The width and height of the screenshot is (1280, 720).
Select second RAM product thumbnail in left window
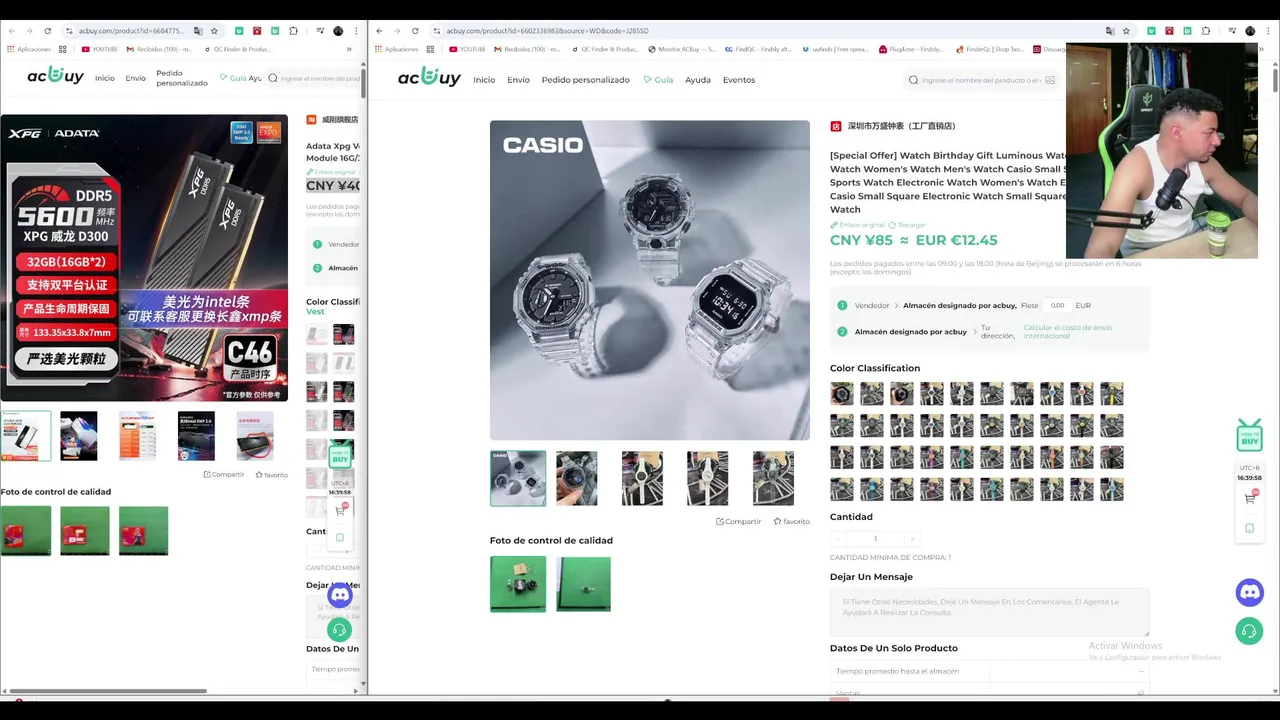[78, 436]
